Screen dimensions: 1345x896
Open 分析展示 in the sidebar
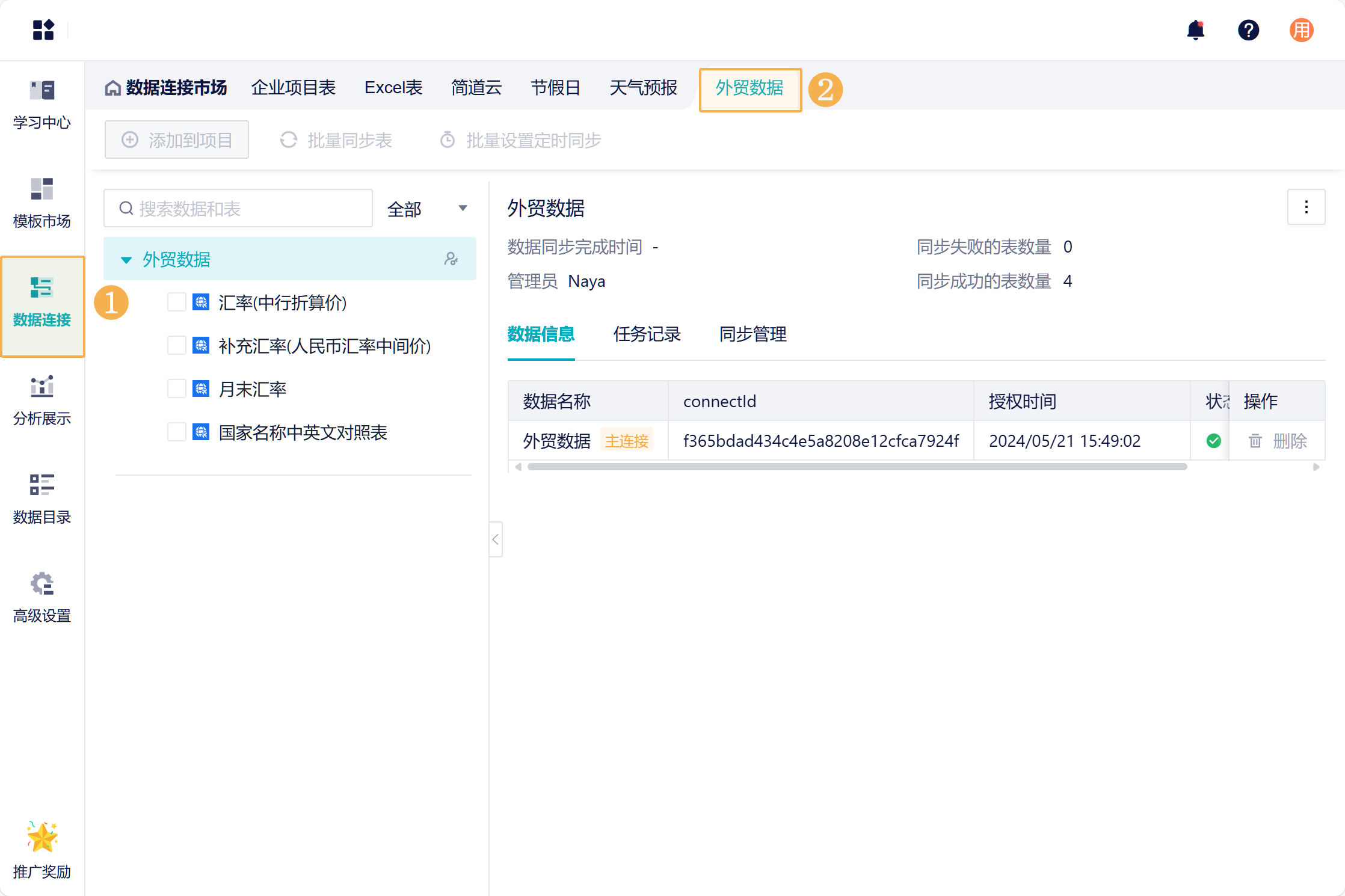(x=42, y=401)
